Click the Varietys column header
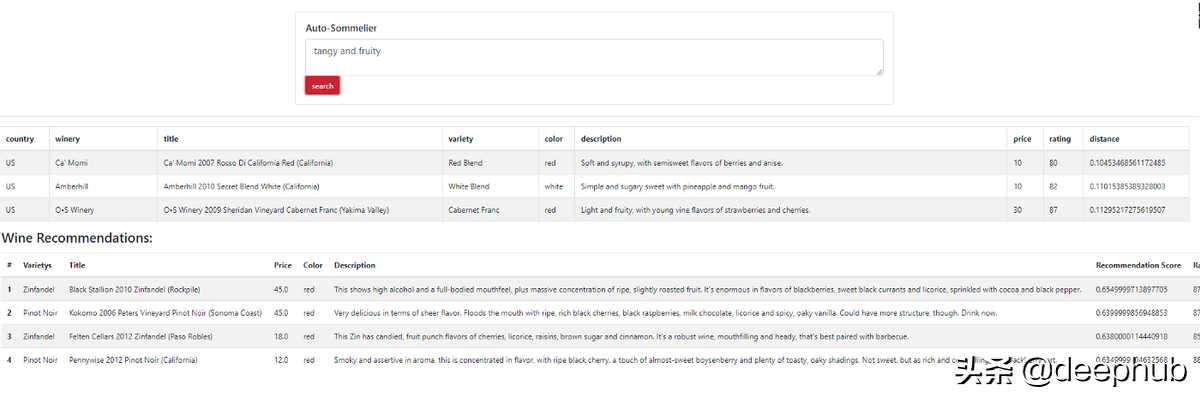 pyautogui.click(x=37, y=265)
